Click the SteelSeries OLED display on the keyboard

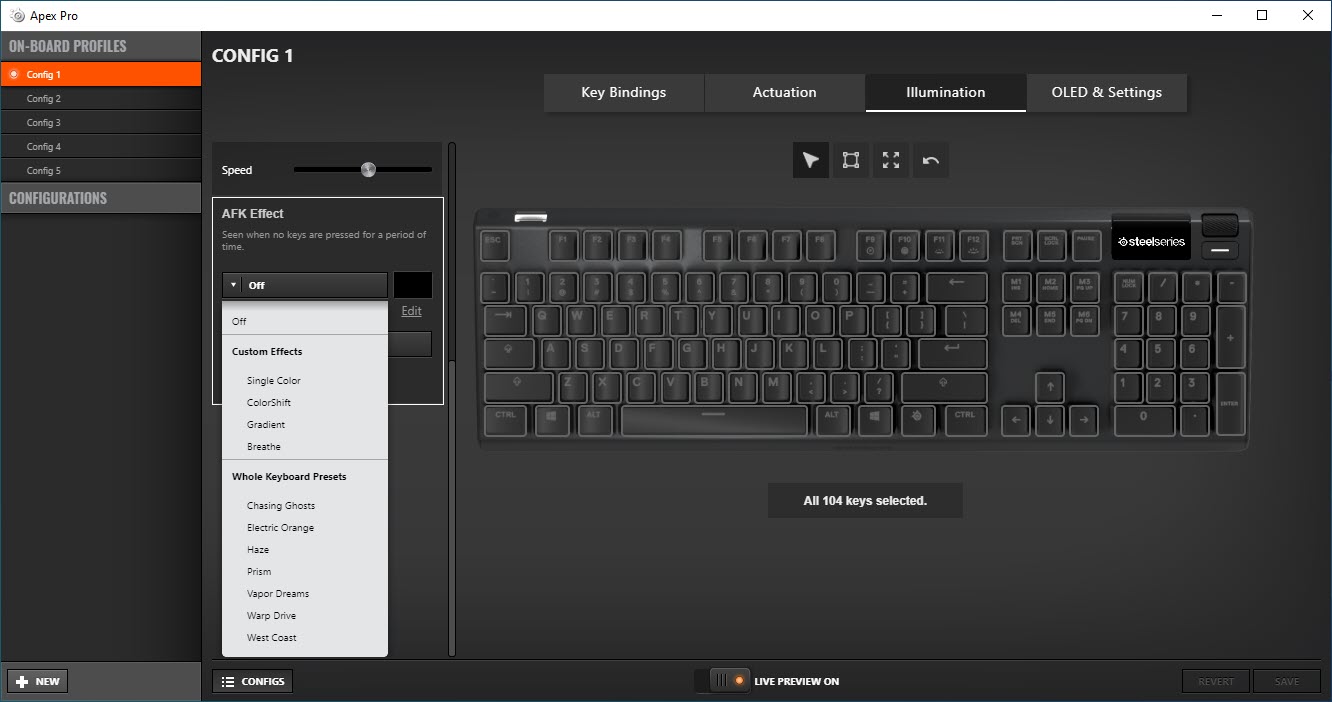click(1151, 241)
